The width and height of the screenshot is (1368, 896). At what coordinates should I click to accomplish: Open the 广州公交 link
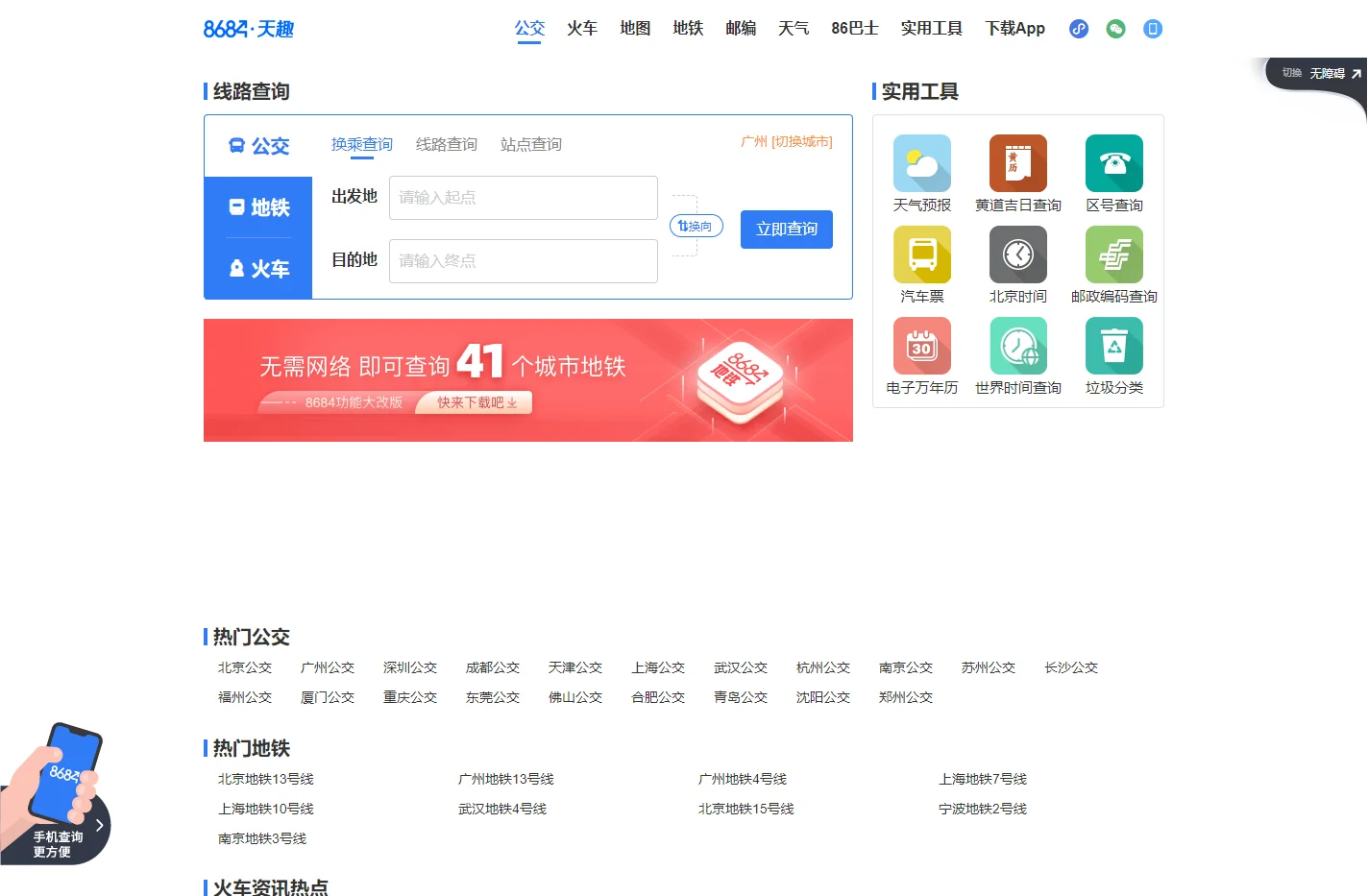[328, 667]
